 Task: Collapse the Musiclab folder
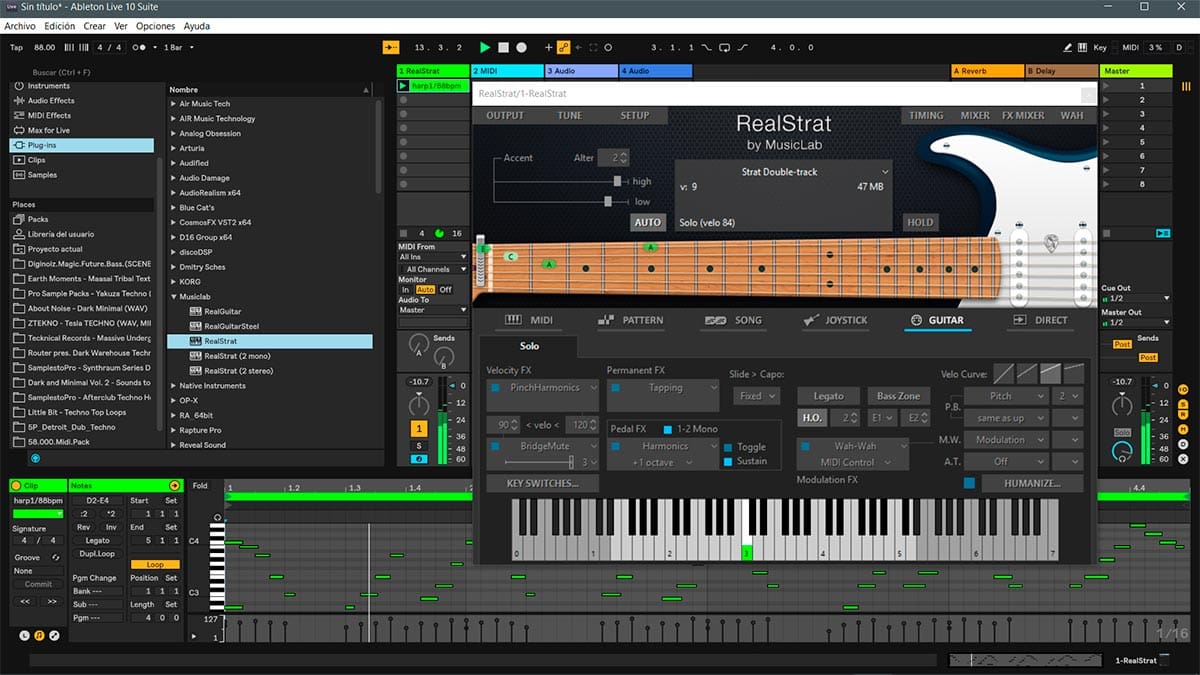[174, 297]
